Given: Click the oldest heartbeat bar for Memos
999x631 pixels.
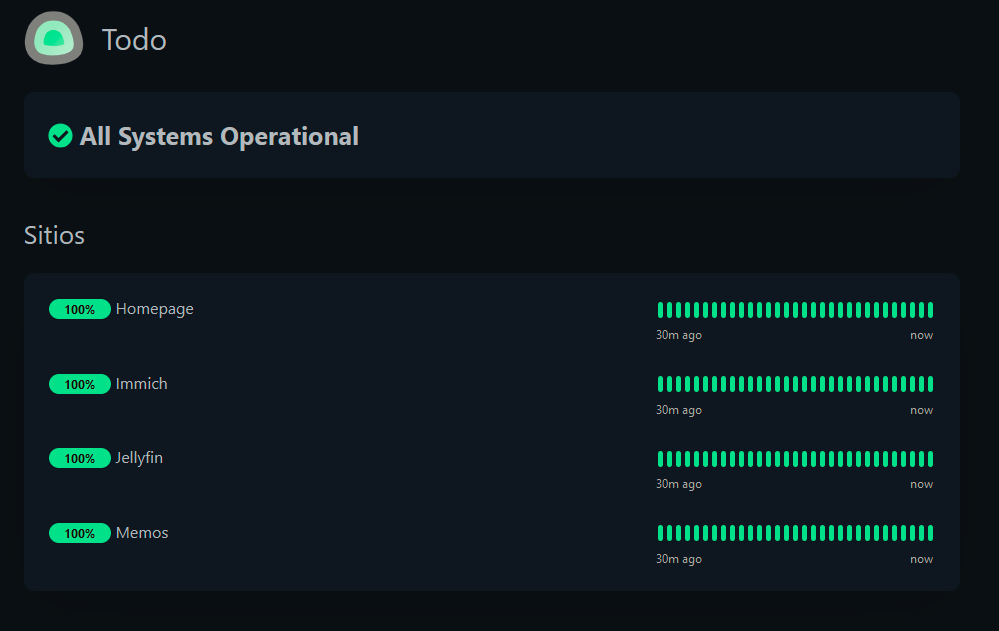Looking at the screenshot, I should 660,533.
